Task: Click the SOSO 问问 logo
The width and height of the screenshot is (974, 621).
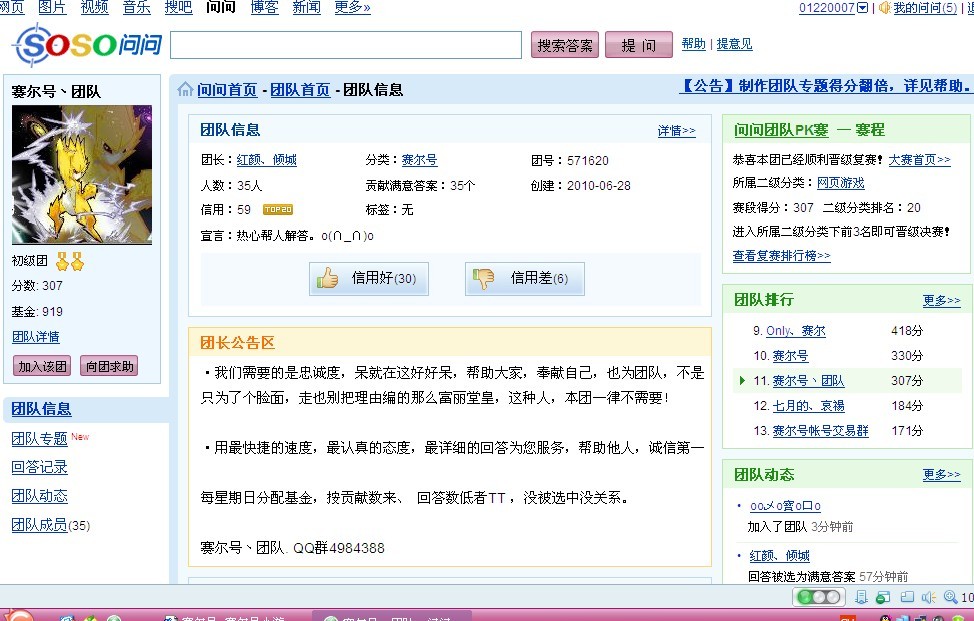Action: tap(88, 45)
